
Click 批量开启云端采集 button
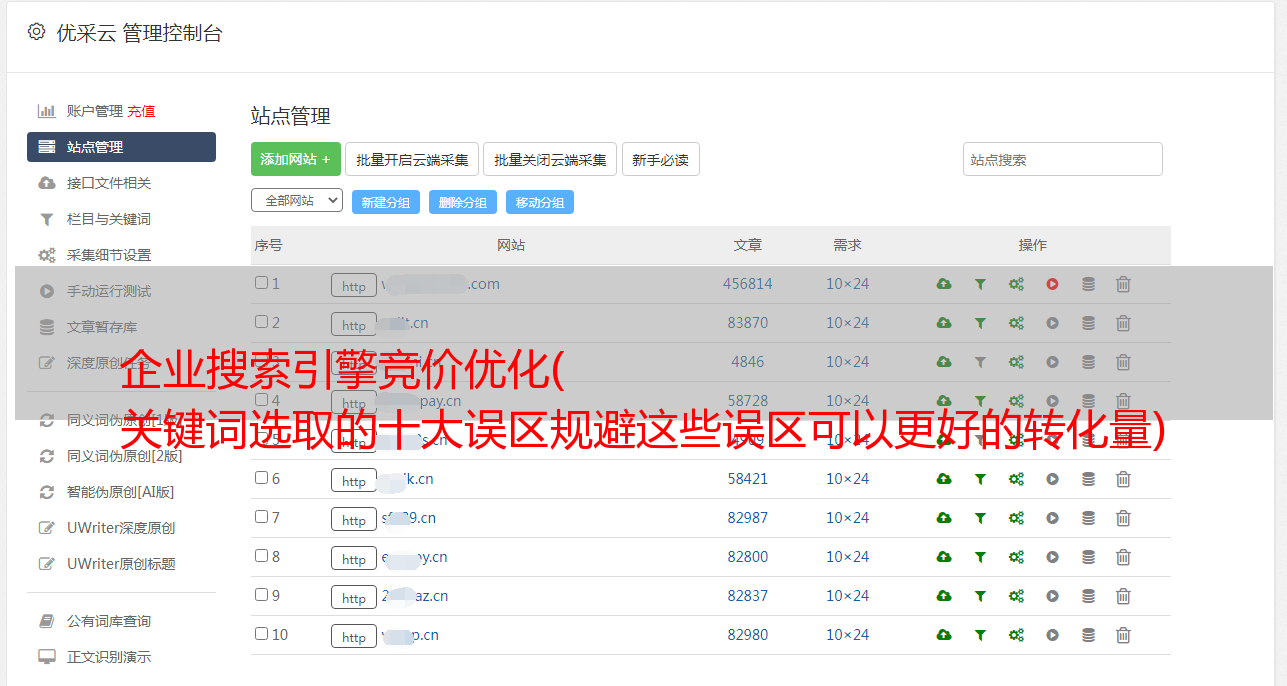(x=412, y=159)
